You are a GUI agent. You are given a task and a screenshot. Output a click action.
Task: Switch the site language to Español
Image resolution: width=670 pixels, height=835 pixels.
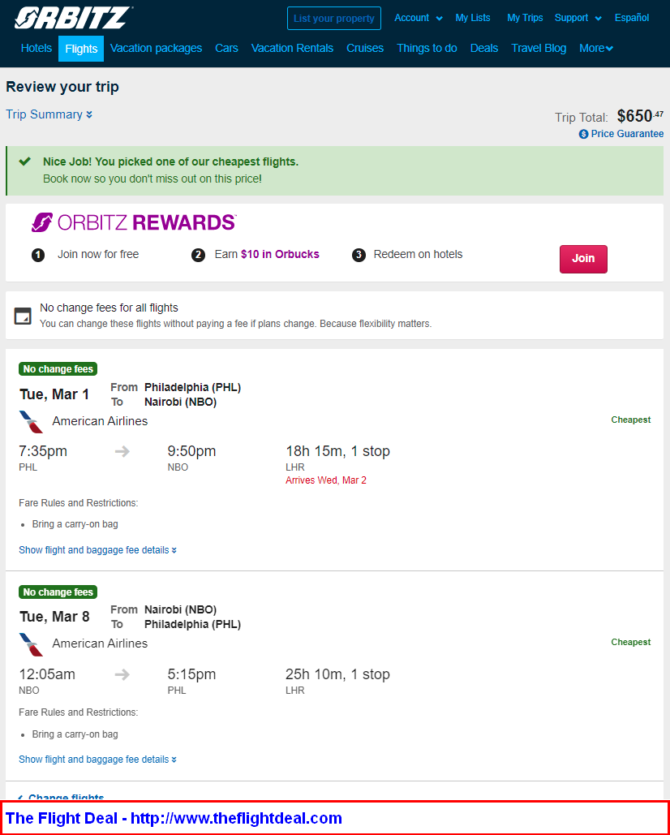pos(632,18)
